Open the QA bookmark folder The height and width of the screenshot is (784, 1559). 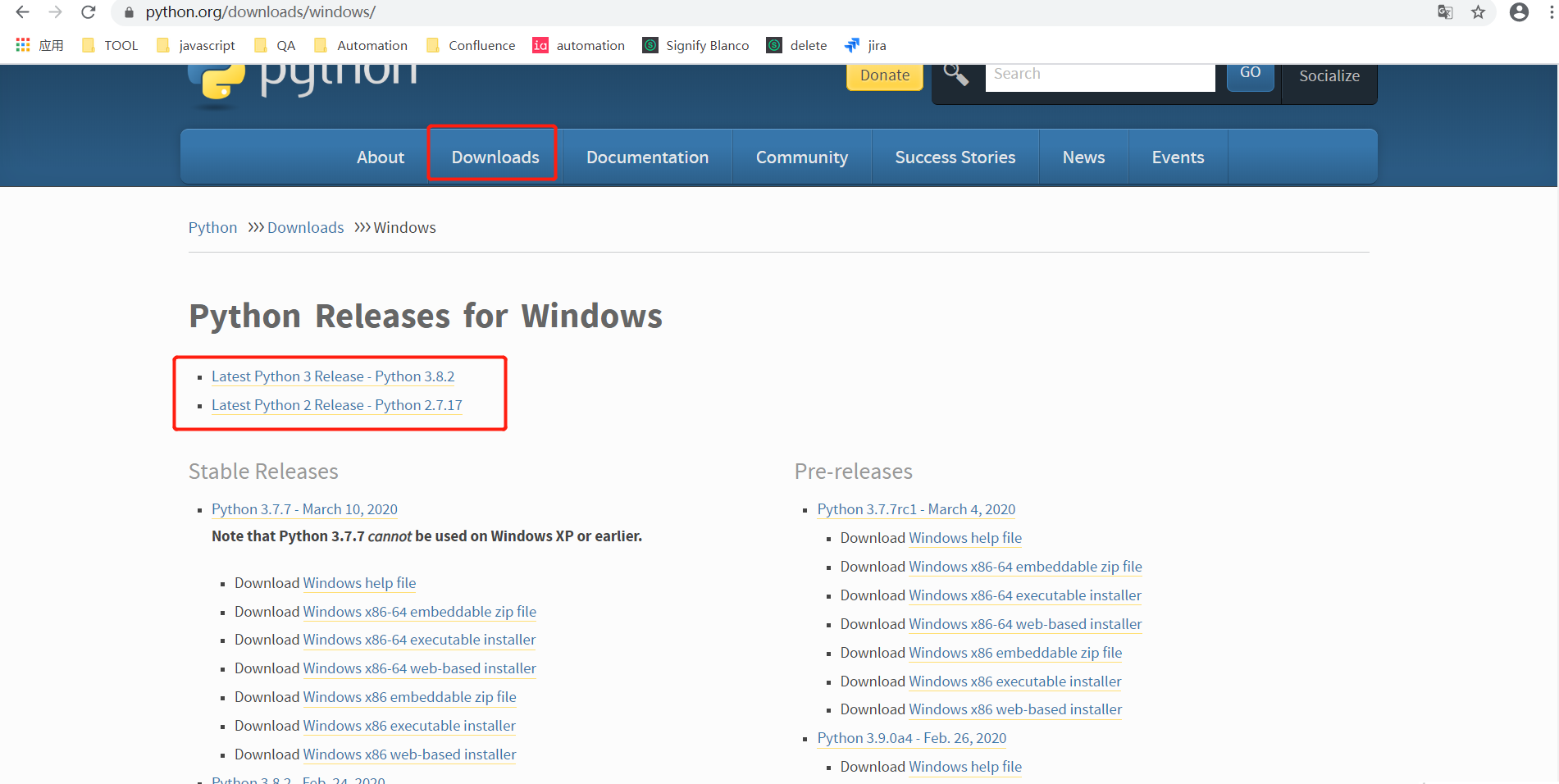point(275,45)
